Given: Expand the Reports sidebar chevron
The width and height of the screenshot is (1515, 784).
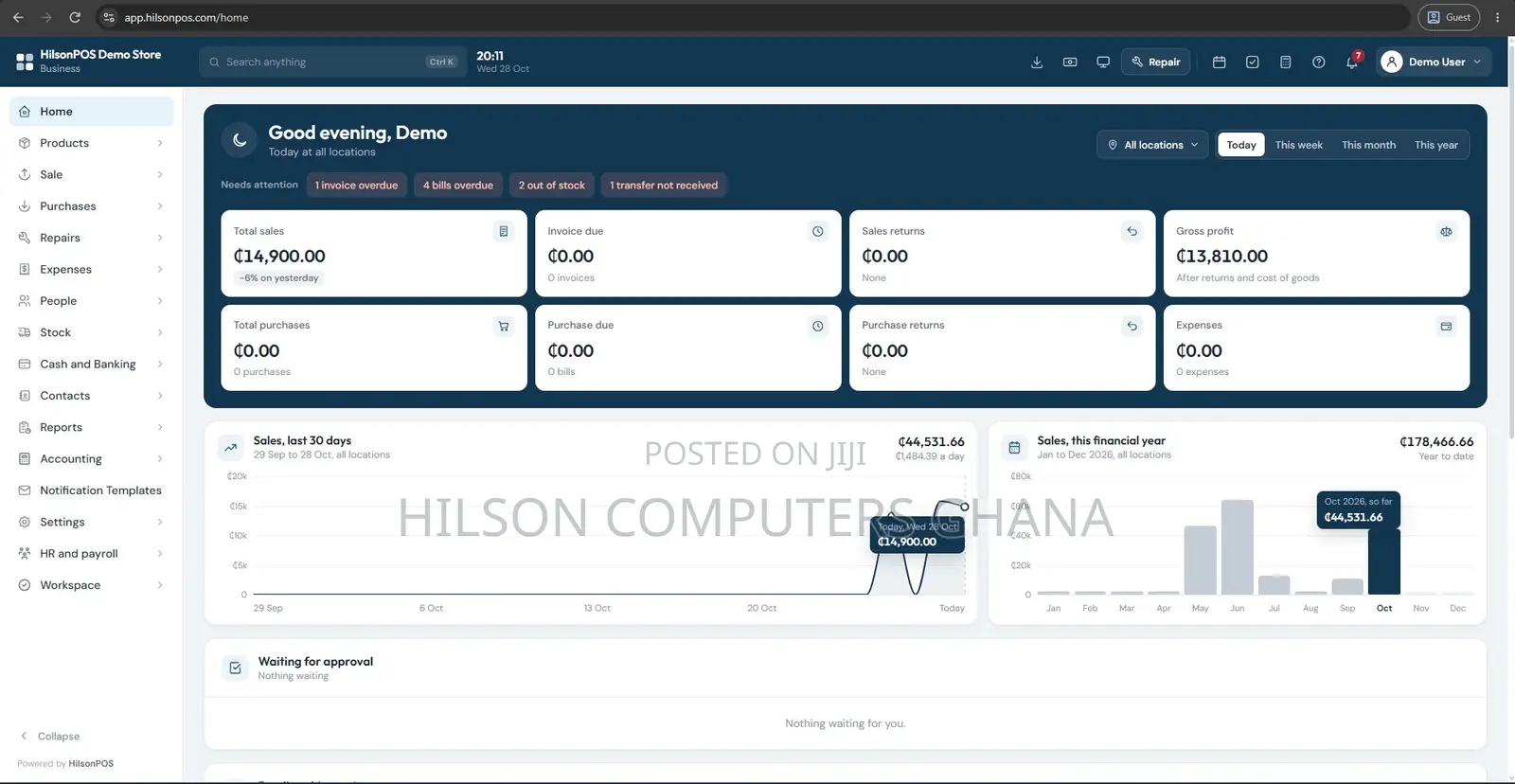Looking at the screenshot, I should coord(160,428).
